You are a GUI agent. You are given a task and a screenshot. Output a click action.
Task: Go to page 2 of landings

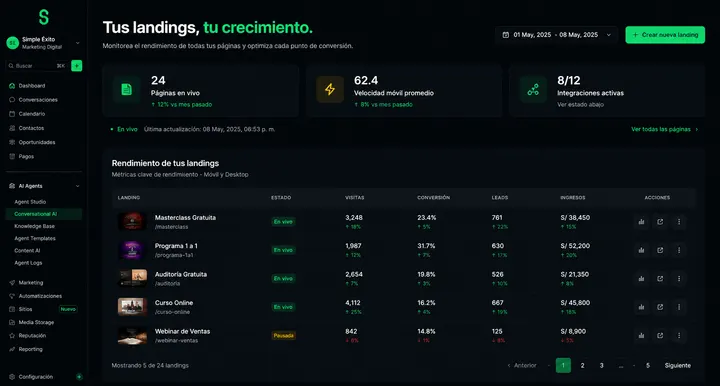(582, 365)
